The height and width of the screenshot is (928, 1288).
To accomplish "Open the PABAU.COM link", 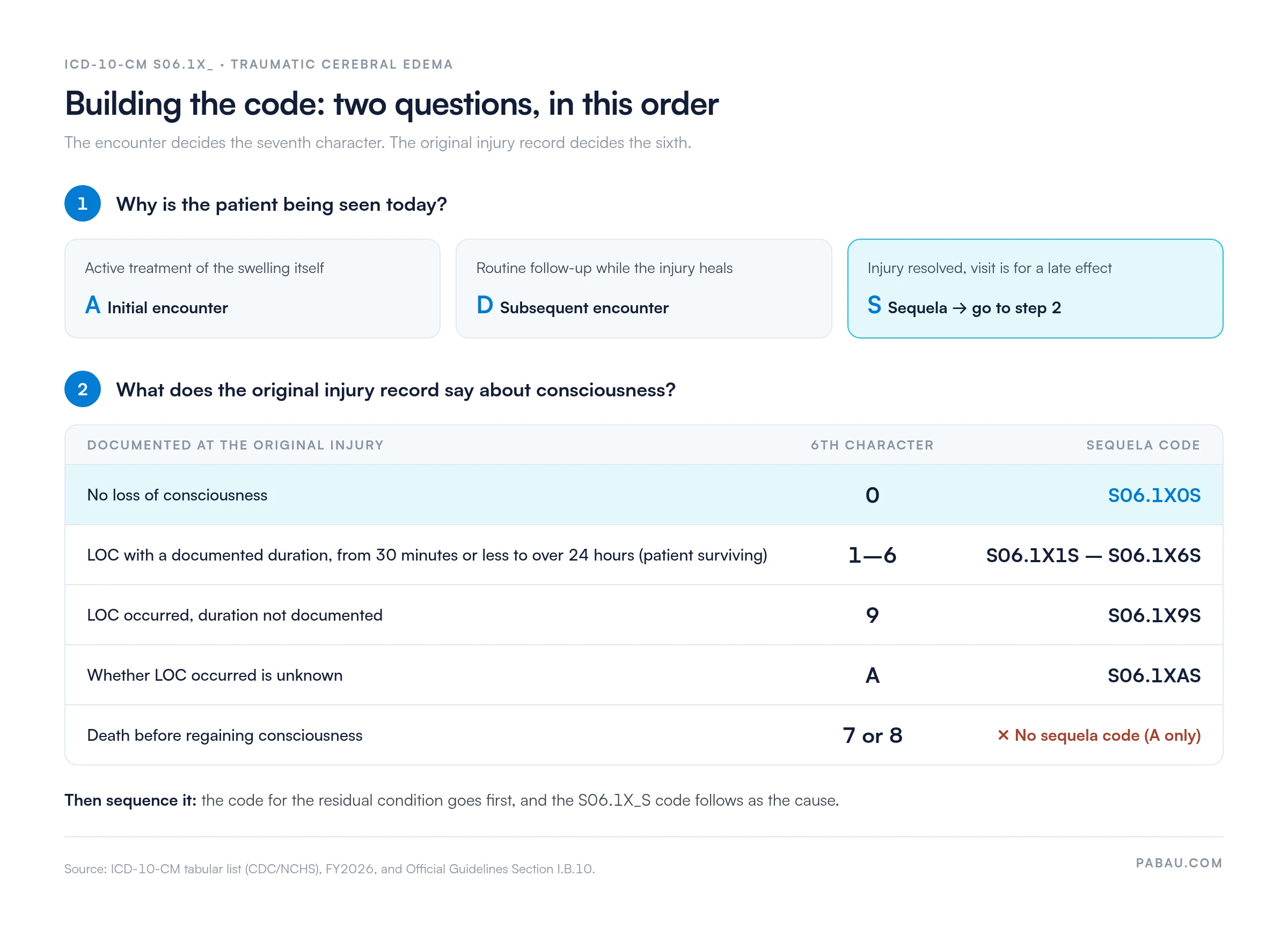I will [1179, 863].
